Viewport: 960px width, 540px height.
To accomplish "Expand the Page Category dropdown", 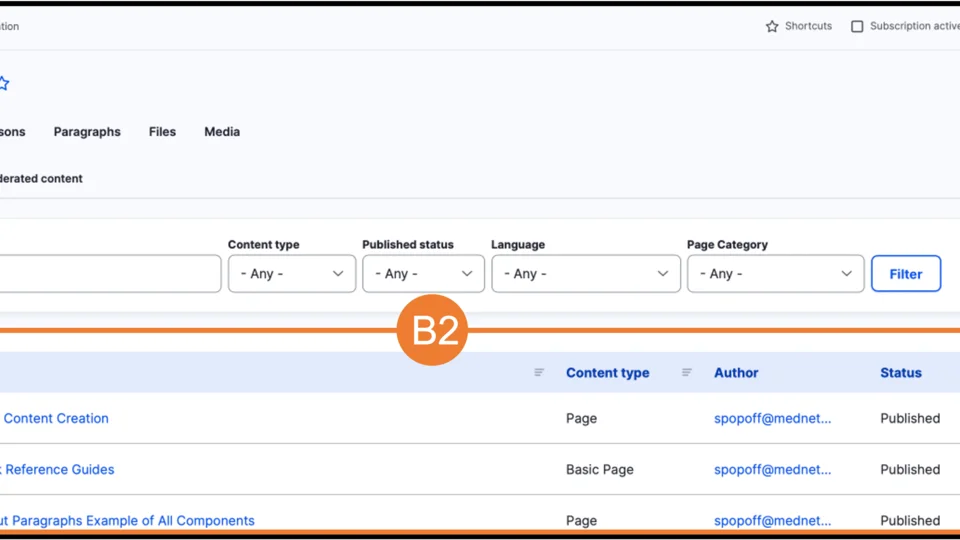I will 775,274.
